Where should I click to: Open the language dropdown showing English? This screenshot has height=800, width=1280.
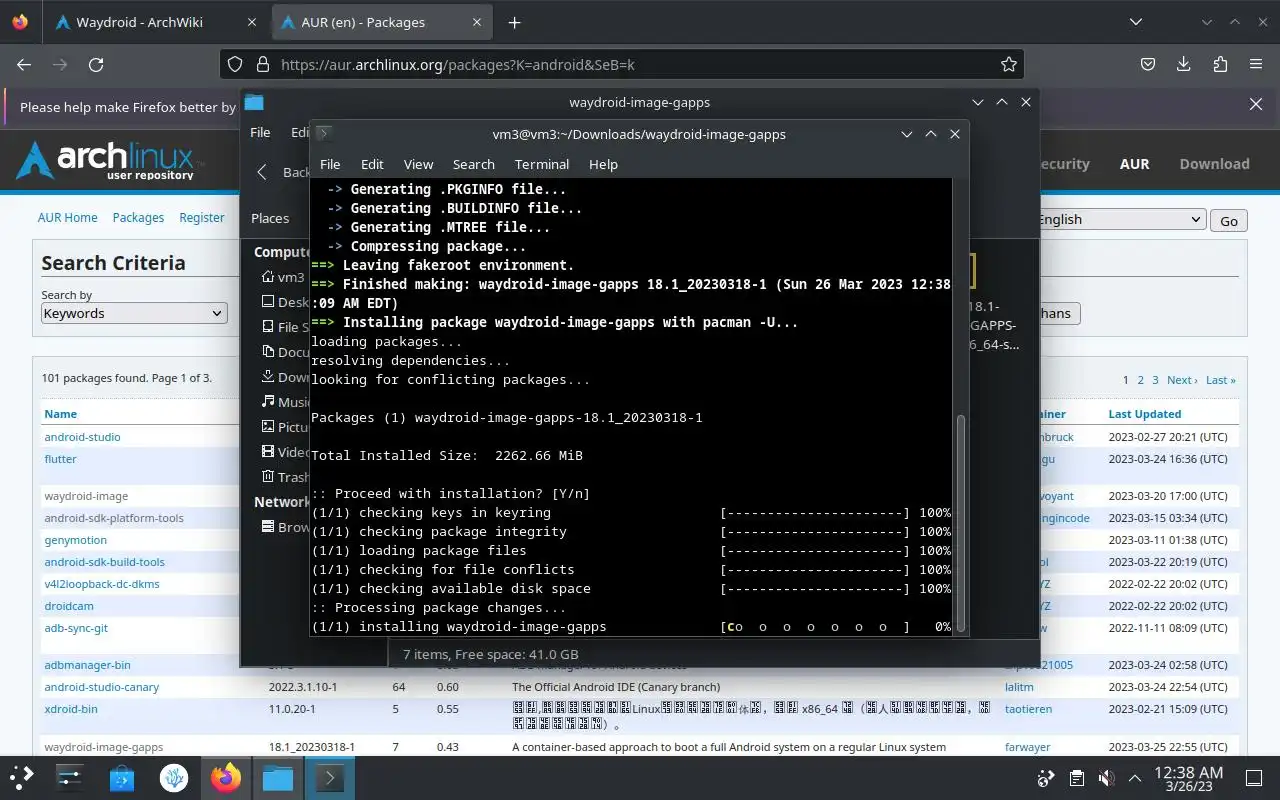coord(1119,220)
